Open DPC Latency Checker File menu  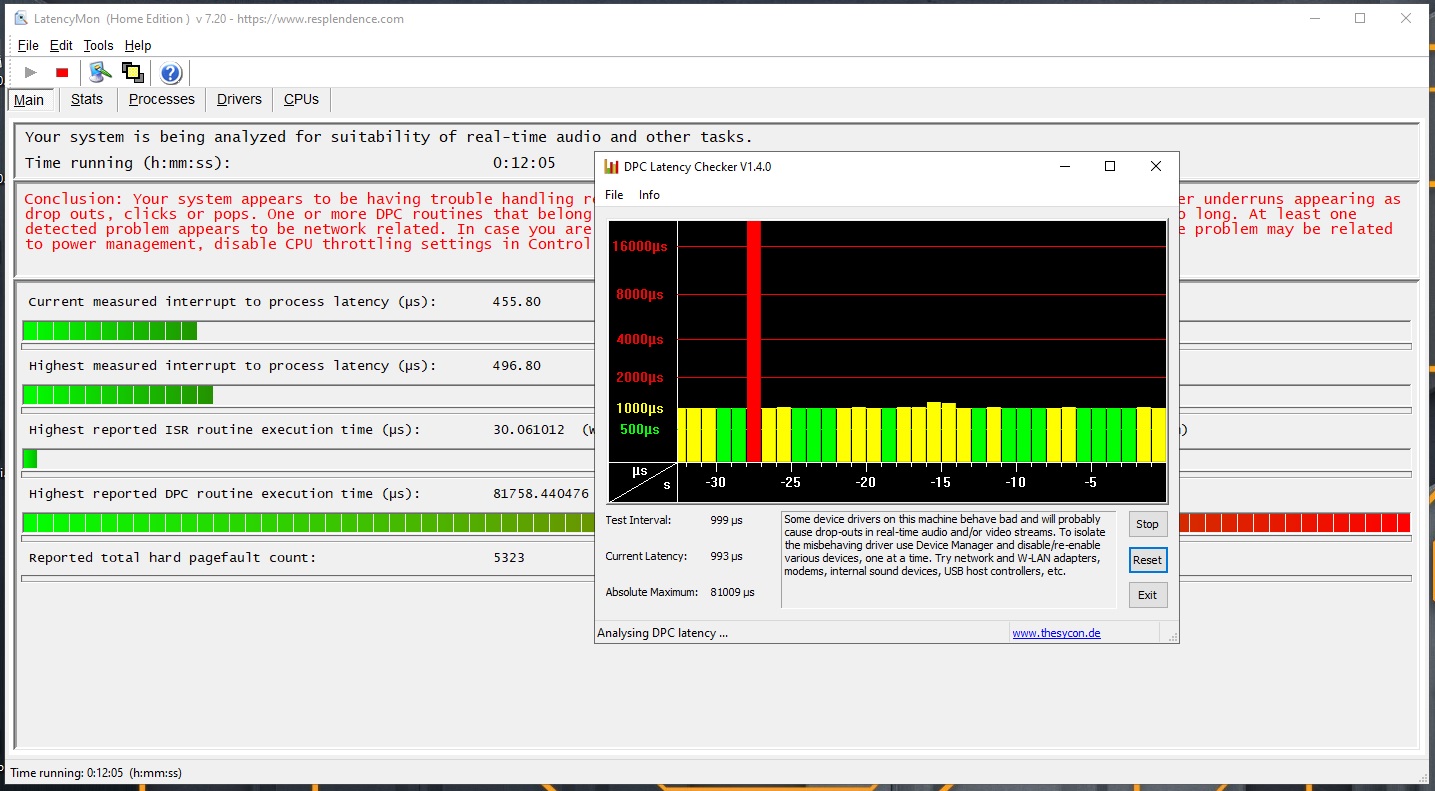(614, 195)
